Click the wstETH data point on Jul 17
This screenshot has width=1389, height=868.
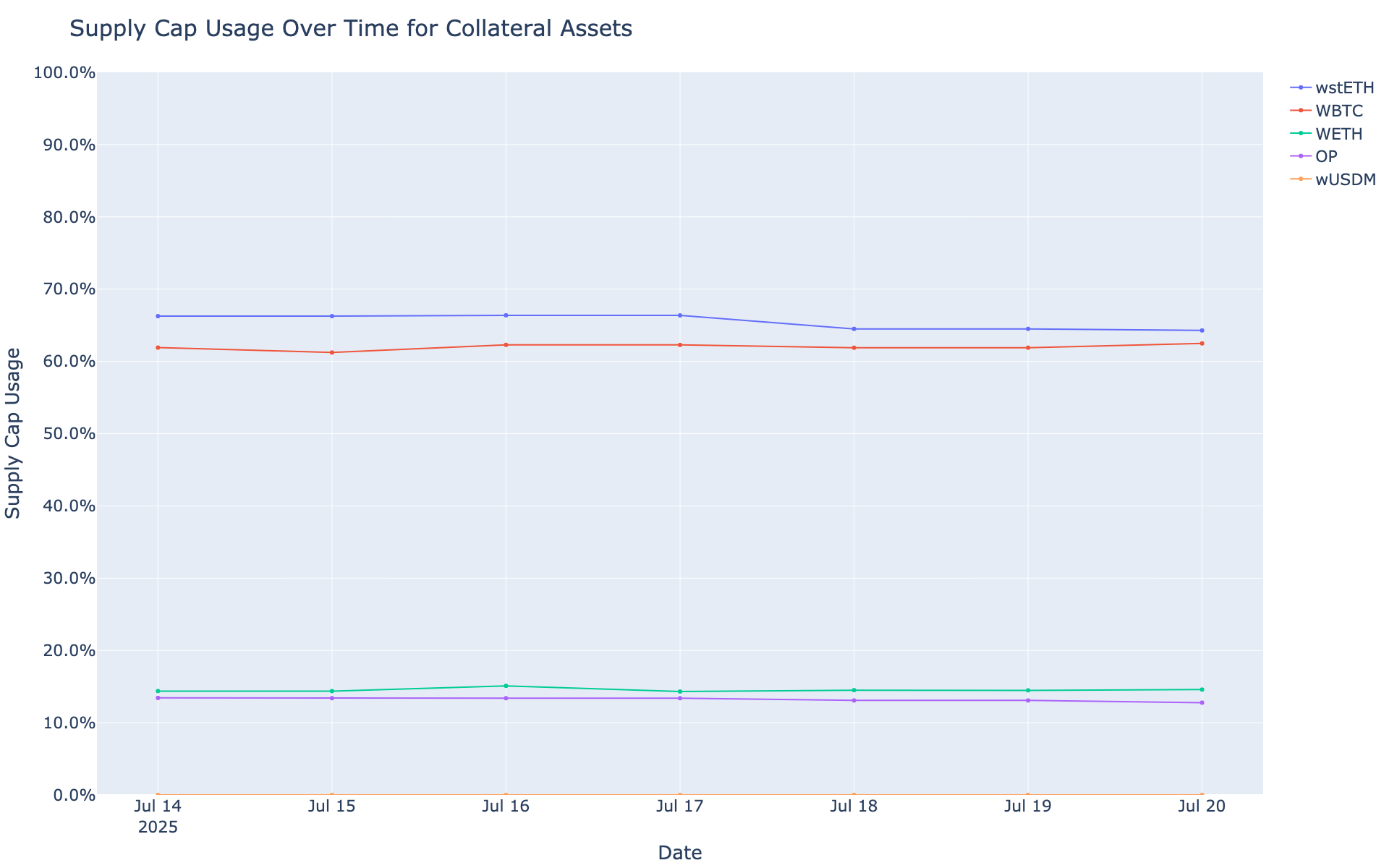pos(680,315)
